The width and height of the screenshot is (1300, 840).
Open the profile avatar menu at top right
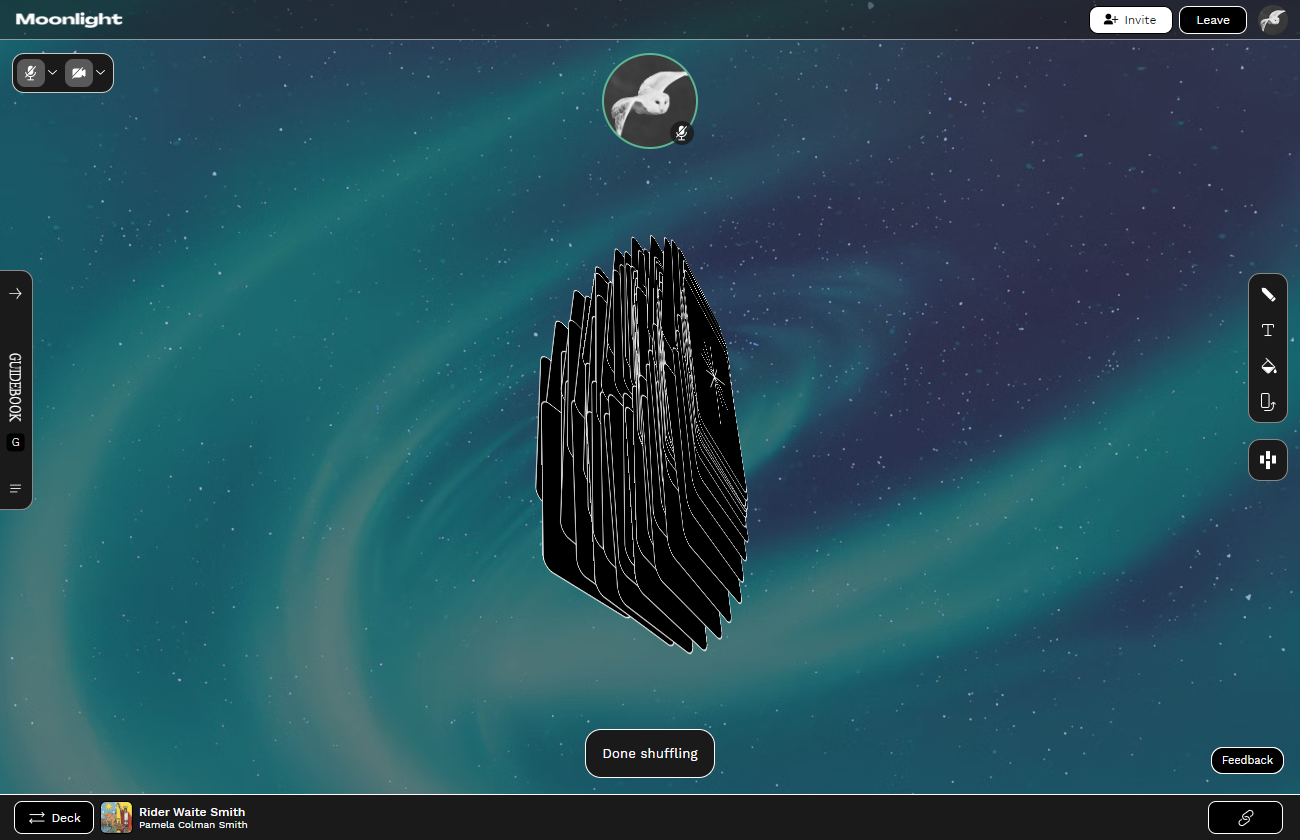(x=1272, y=19)
